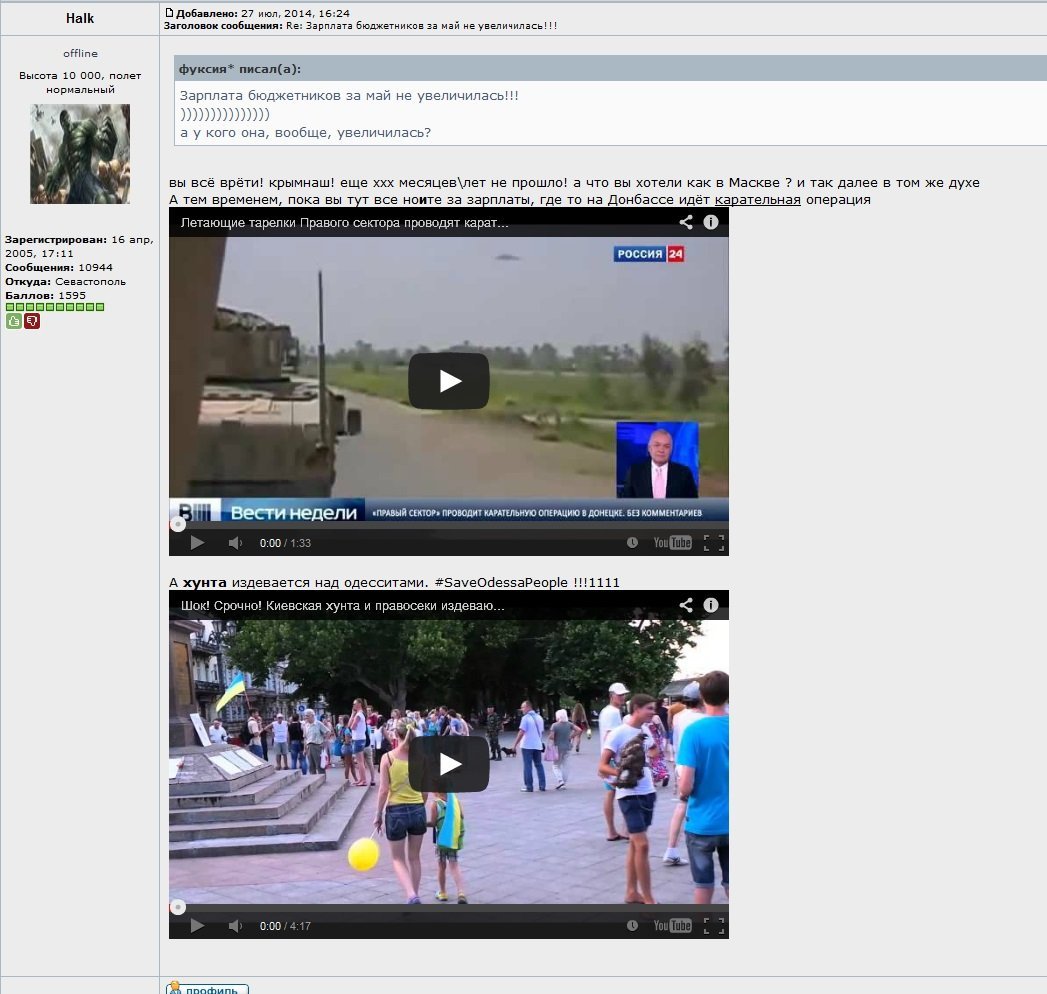Enter fullscreen on the Odessa video
The image size is (1047, 994).
[x=713, y=926]
